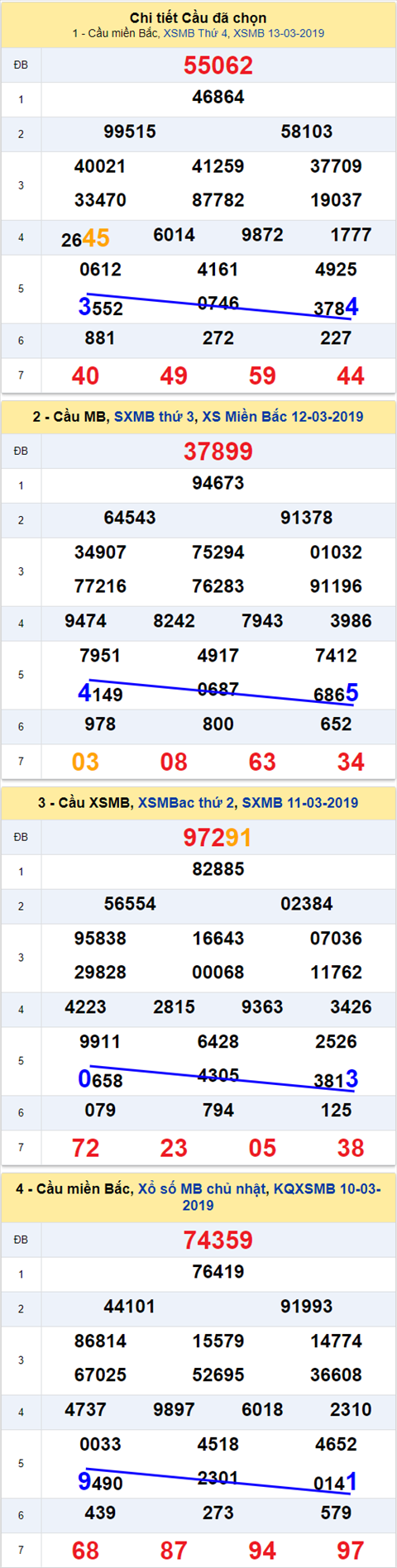Select fifth prize number 0658
397x1568 pixels.
(100, 1079)
